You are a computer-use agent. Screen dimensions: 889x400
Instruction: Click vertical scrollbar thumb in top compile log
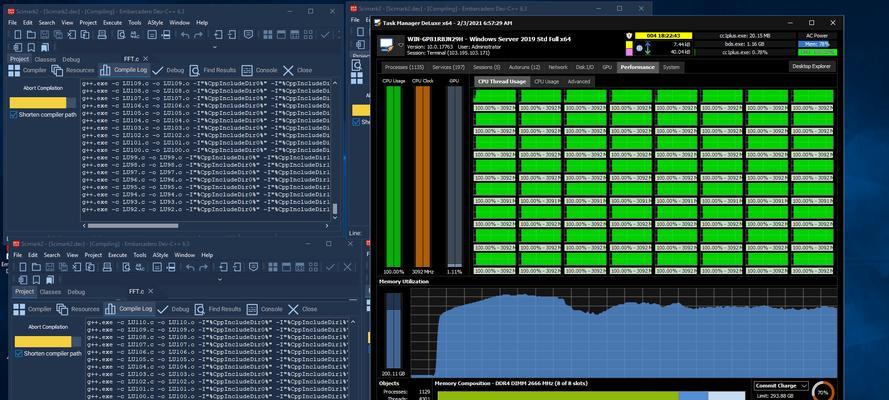pyautogui.click(x=335, y=209)
